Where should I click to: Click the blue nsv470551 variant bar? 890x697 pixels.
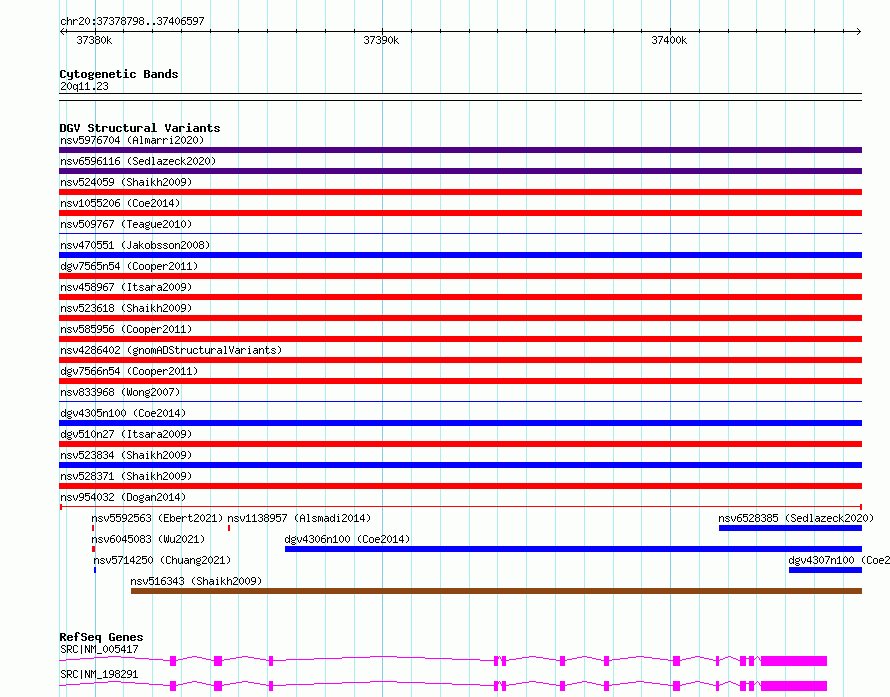pos(460,255)
